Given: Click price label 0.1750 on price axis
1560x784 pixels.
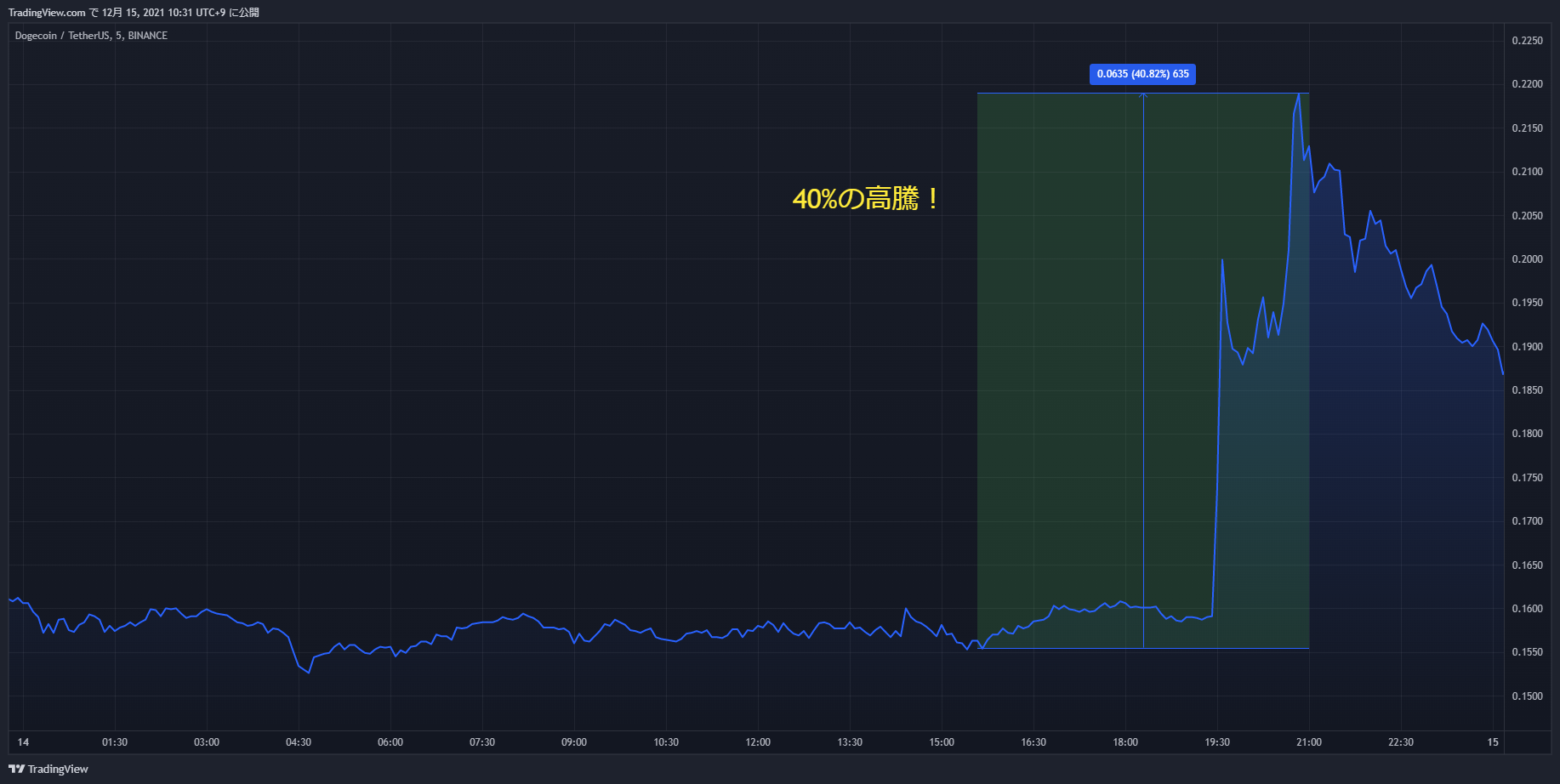Looking at the screenshot, I should click(x=1527, y=478).
